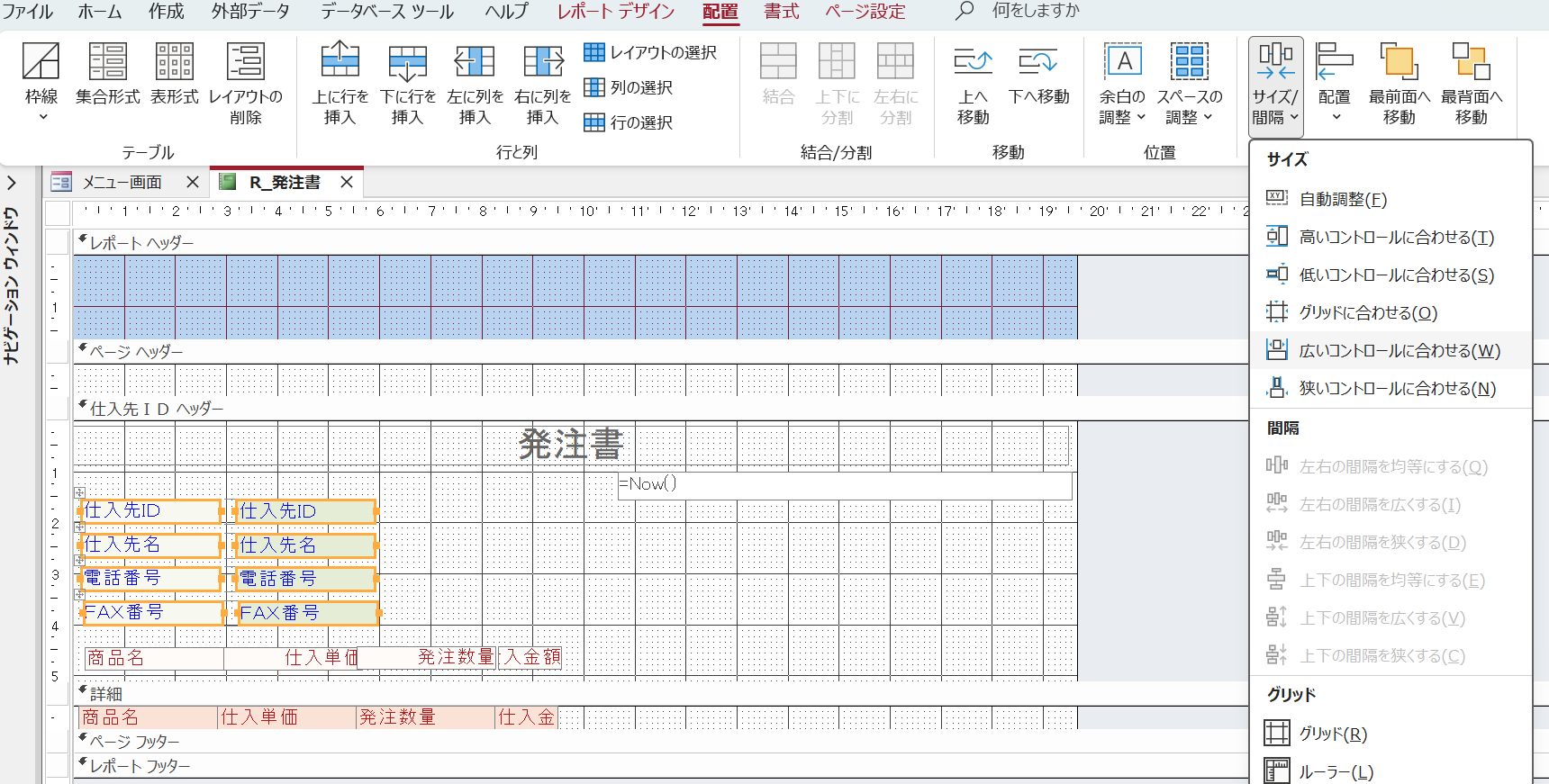This screenshot has width=1549, height=784.
Task: Choose 高いコントロールに合わせる(T)
Action: (x=1391, y=237)
